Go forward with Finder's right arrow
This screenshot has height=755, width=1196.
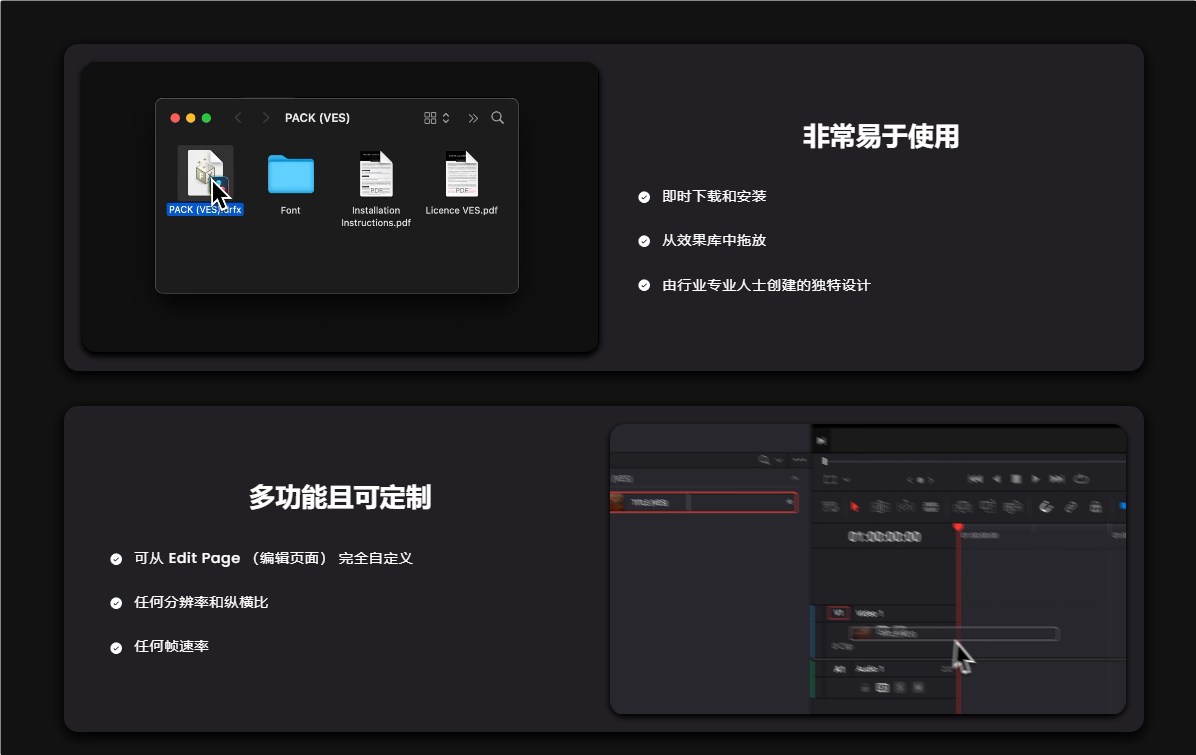265,117
